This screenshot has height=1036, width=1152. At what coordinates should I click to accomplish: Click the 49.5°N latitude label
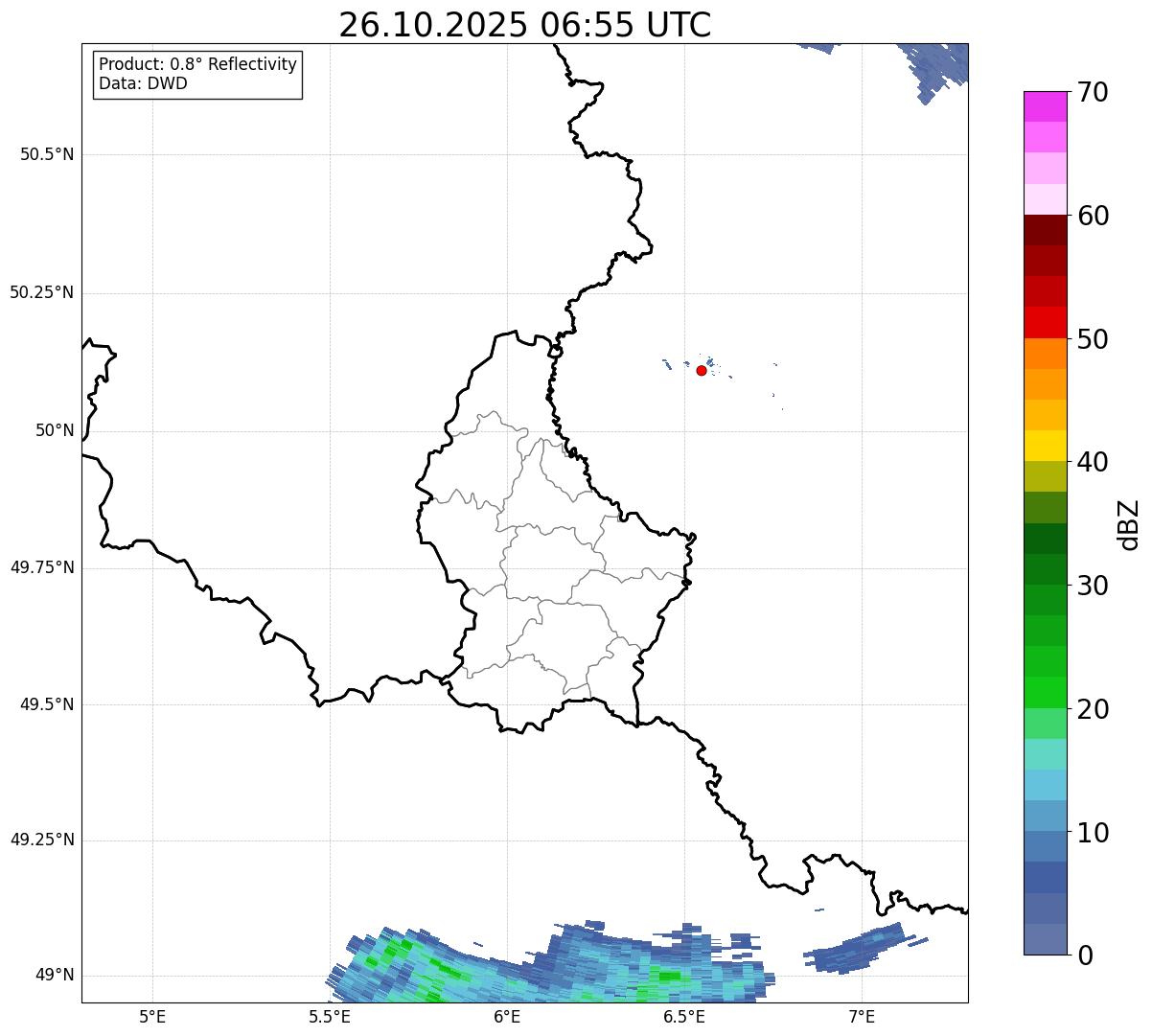[47, 704]
